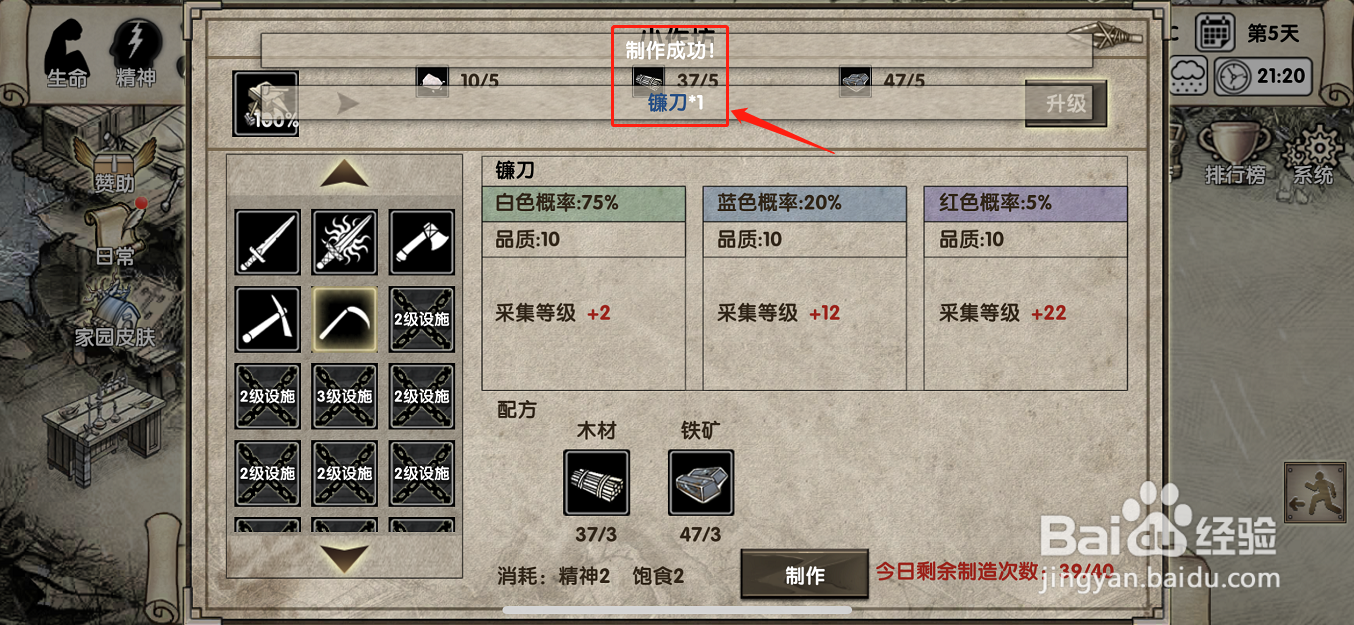Select the axe crafting recipe icon
This screenshot has height=625, width=1354.
(422, 242)
